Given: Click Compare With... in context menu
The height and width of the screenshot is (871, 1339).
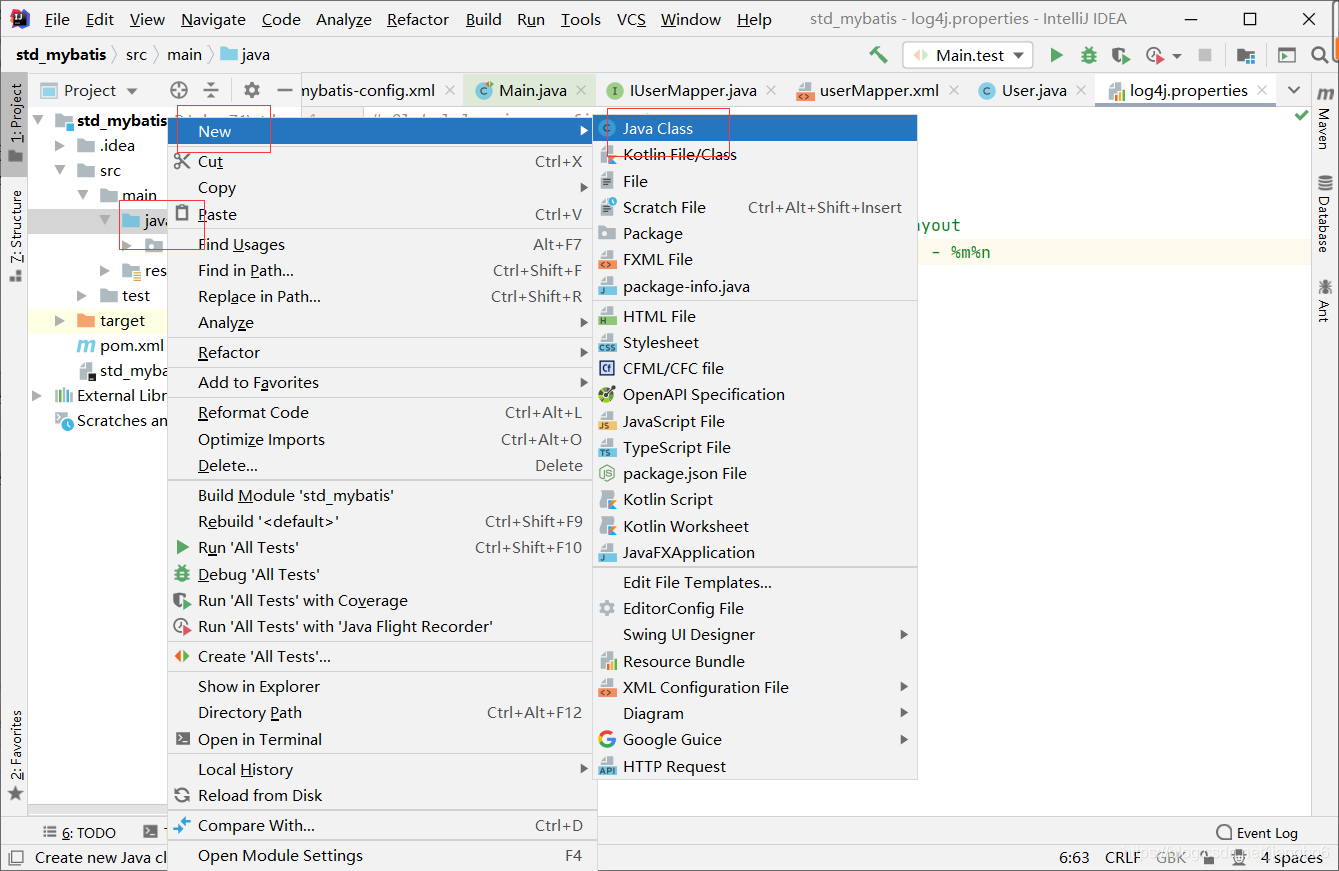Looking at the screenshot, I should click(381, 825).
